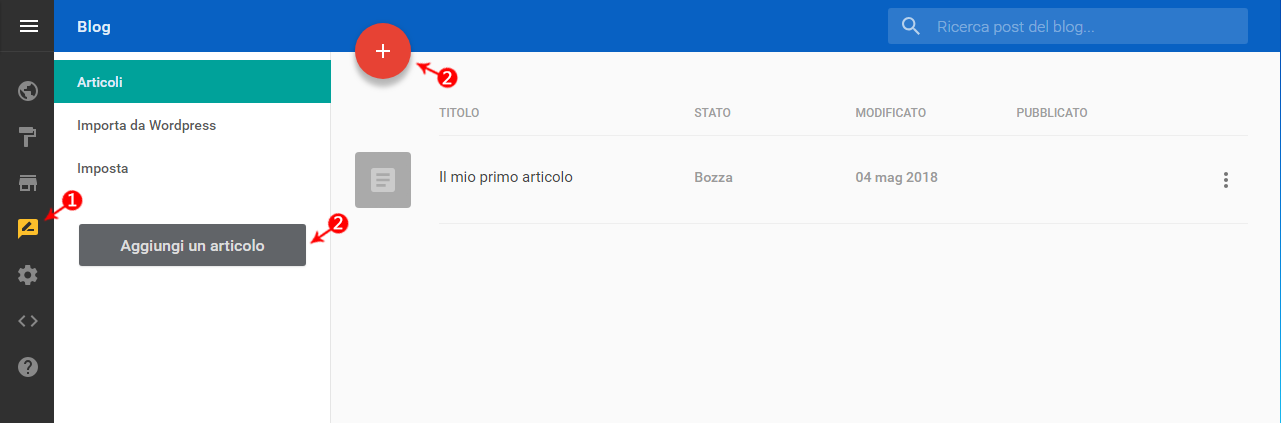1281x423 pixels.
Task: Open the hamburger menu icon
Action: point(28,26)
